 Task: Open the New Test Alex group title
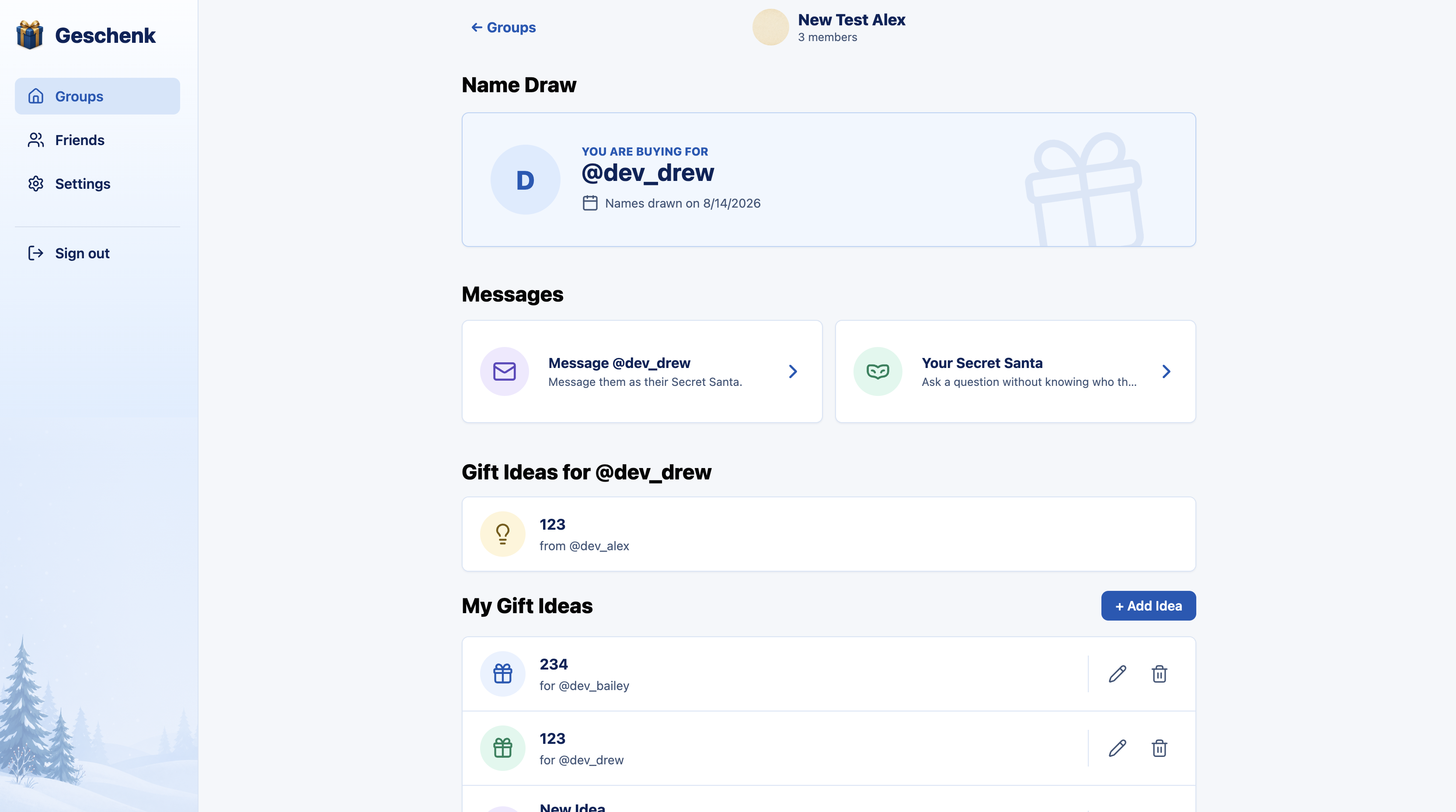pyautogui.click(x=851, y=20)
